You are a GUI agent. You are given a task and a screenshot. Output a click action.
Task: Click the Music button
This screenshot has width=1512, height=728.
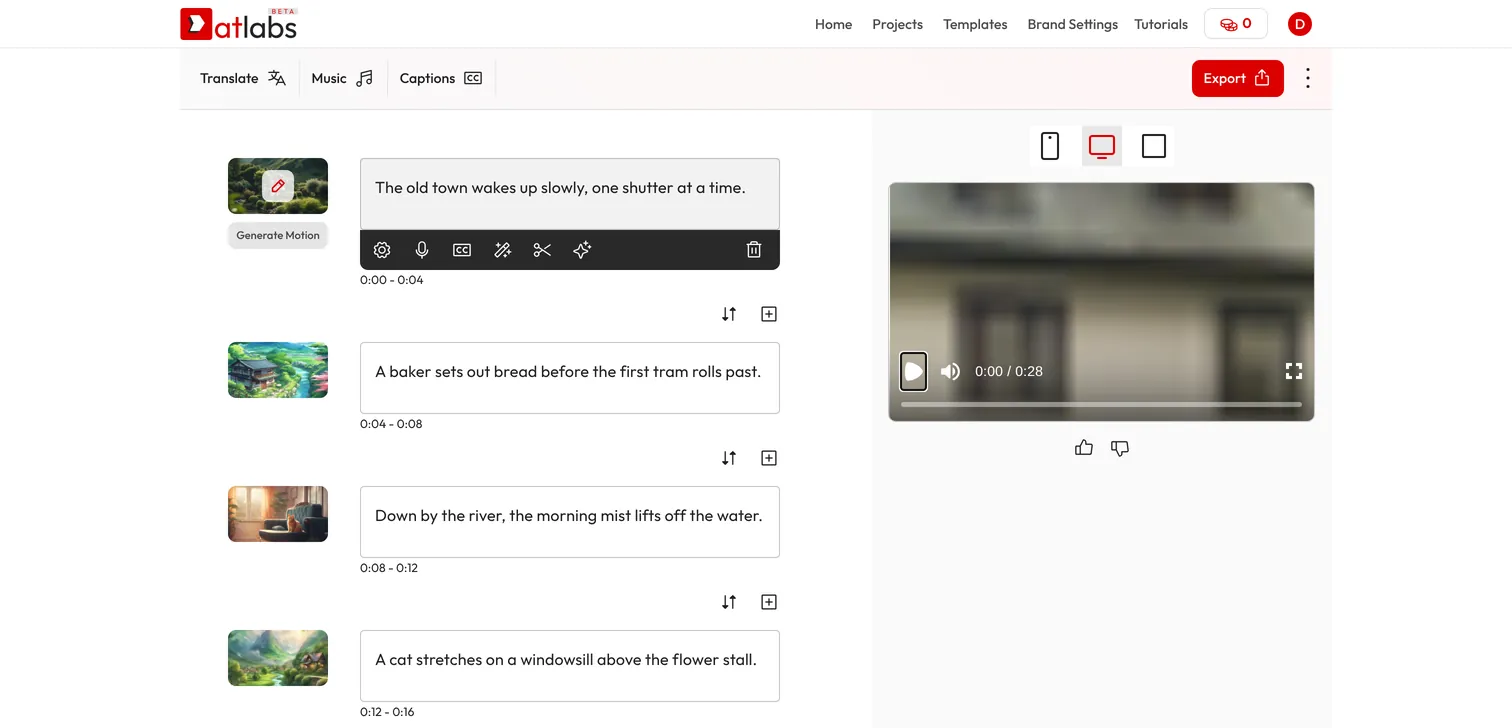pyautogui.click(x=342, y=78)
